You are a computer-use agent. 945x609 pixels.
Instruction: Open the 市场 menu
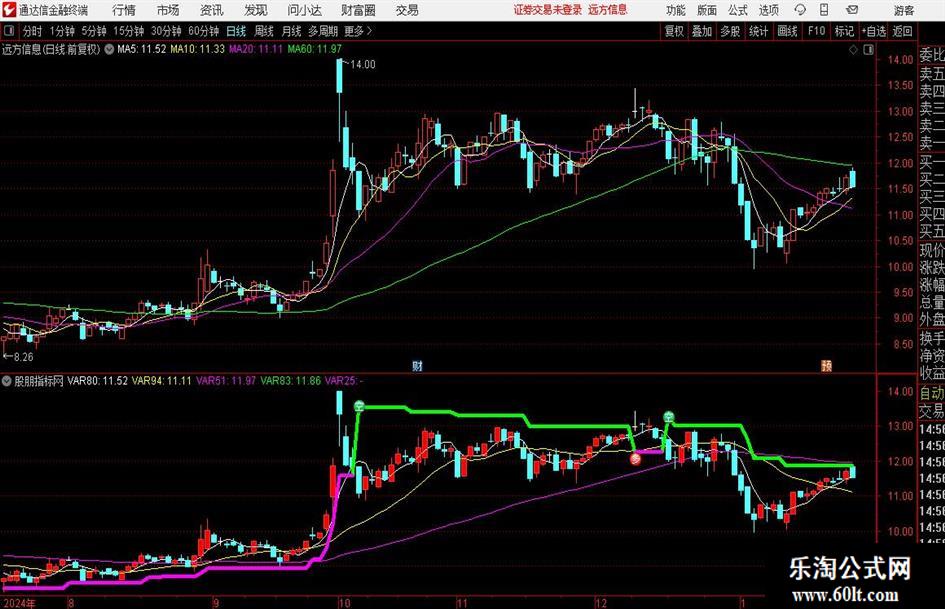pyautogui.click(x=168, y=10)
